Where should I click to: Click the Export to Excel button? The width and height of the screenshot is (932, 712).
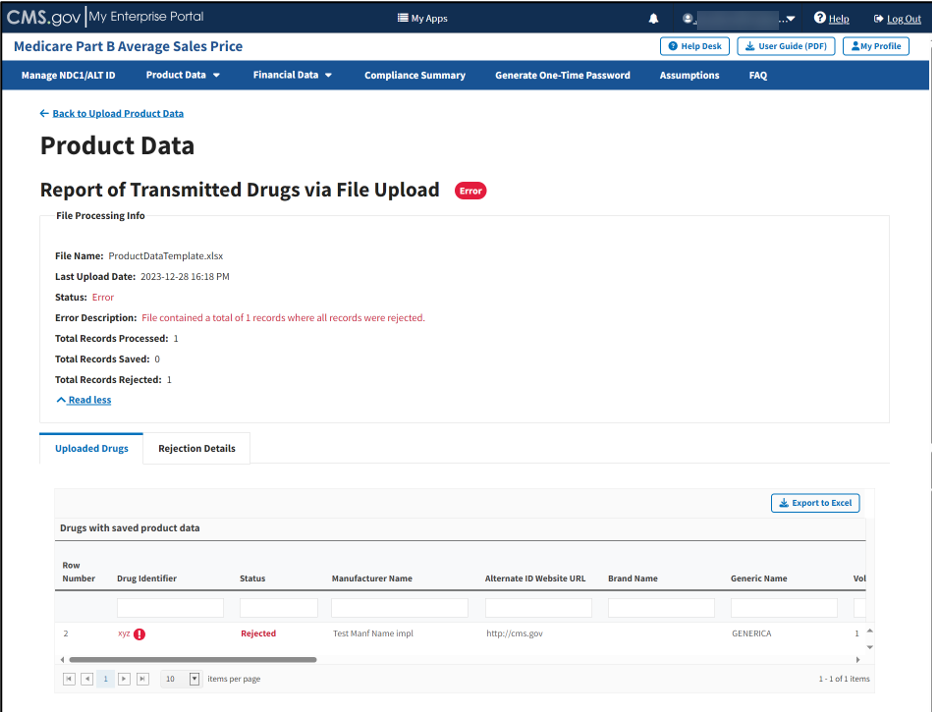815,503
